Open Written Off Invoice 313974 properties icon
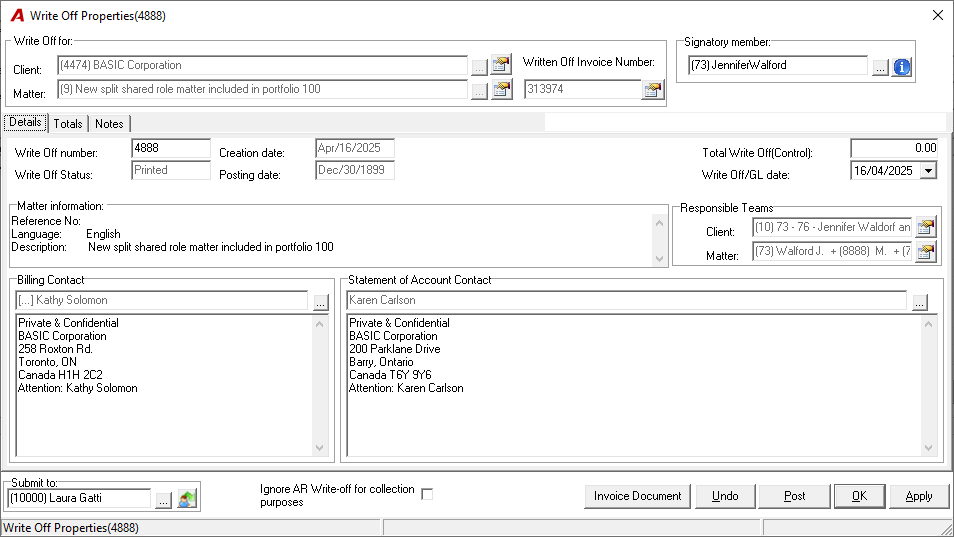 [652, 90]
